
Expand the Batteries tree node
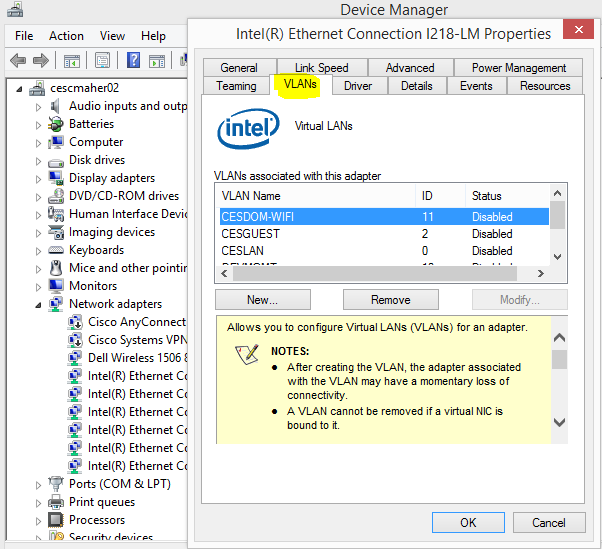(x=38, y=125)
